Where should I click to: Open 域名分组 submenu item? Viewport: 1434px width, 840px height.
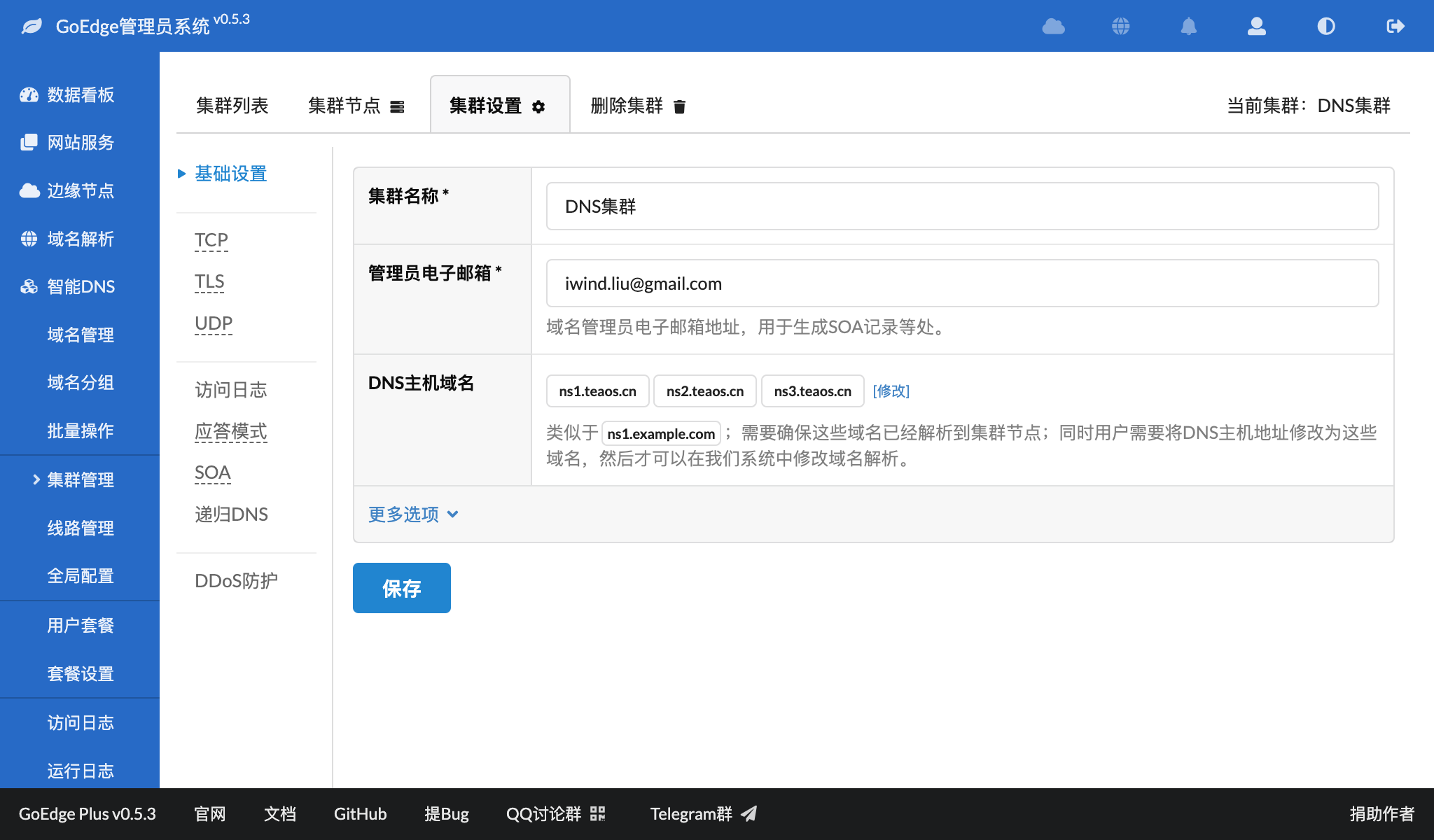[x=80, y=383]
